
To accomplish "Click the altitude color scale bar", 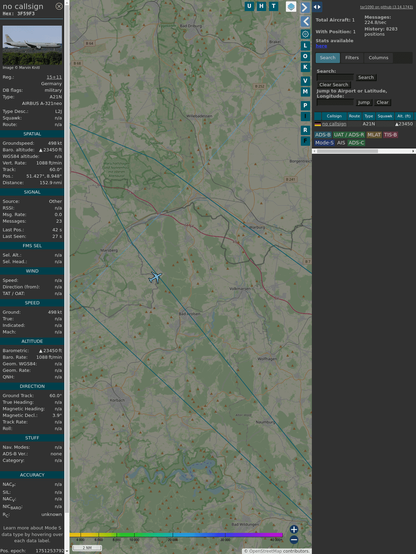I will [176, 535].
